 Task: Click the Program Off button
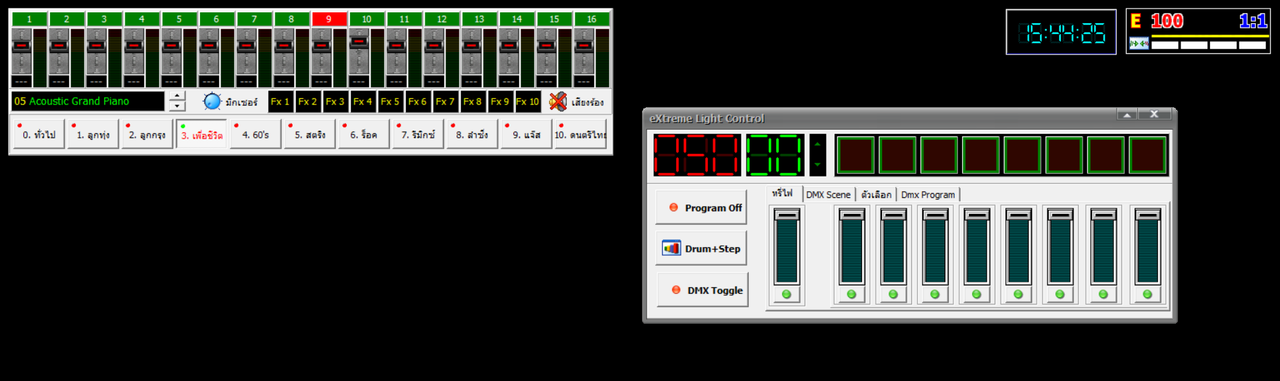coord(701,208)
